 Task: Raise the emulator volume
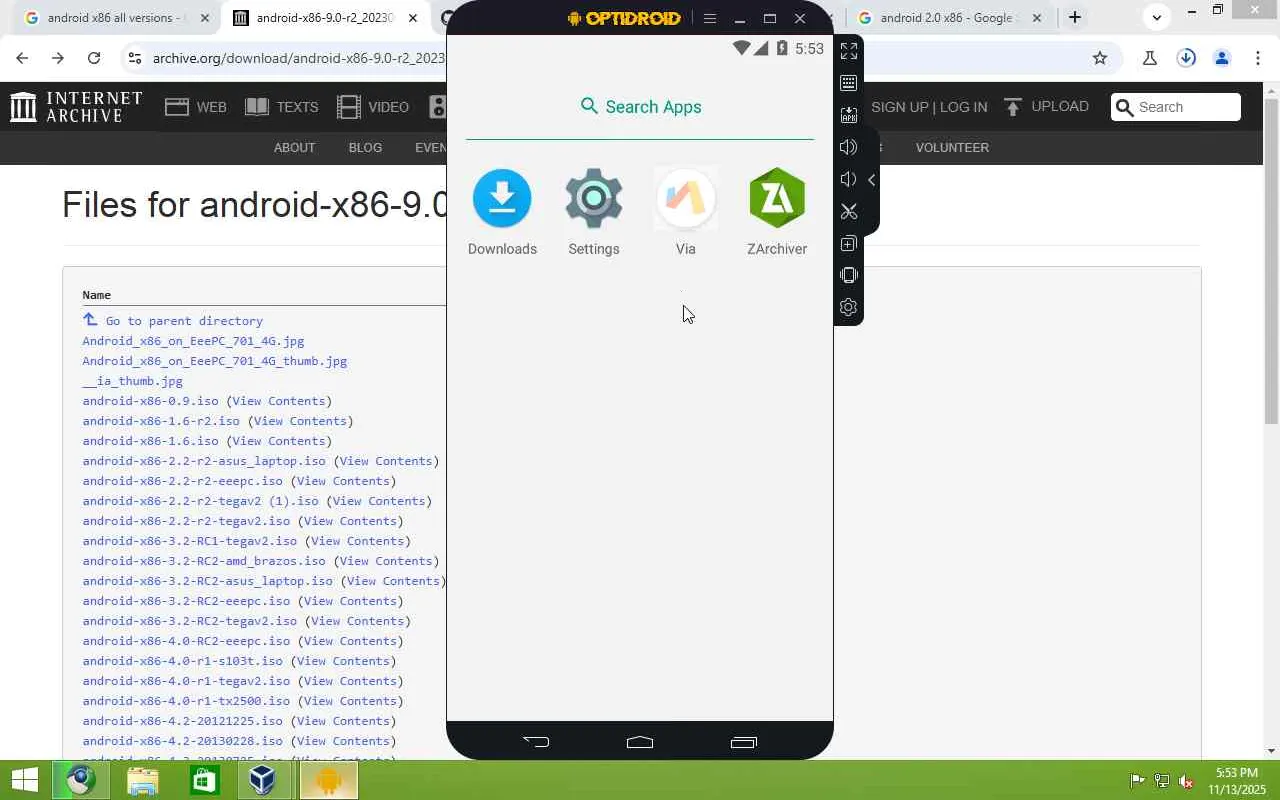[849, 147]
